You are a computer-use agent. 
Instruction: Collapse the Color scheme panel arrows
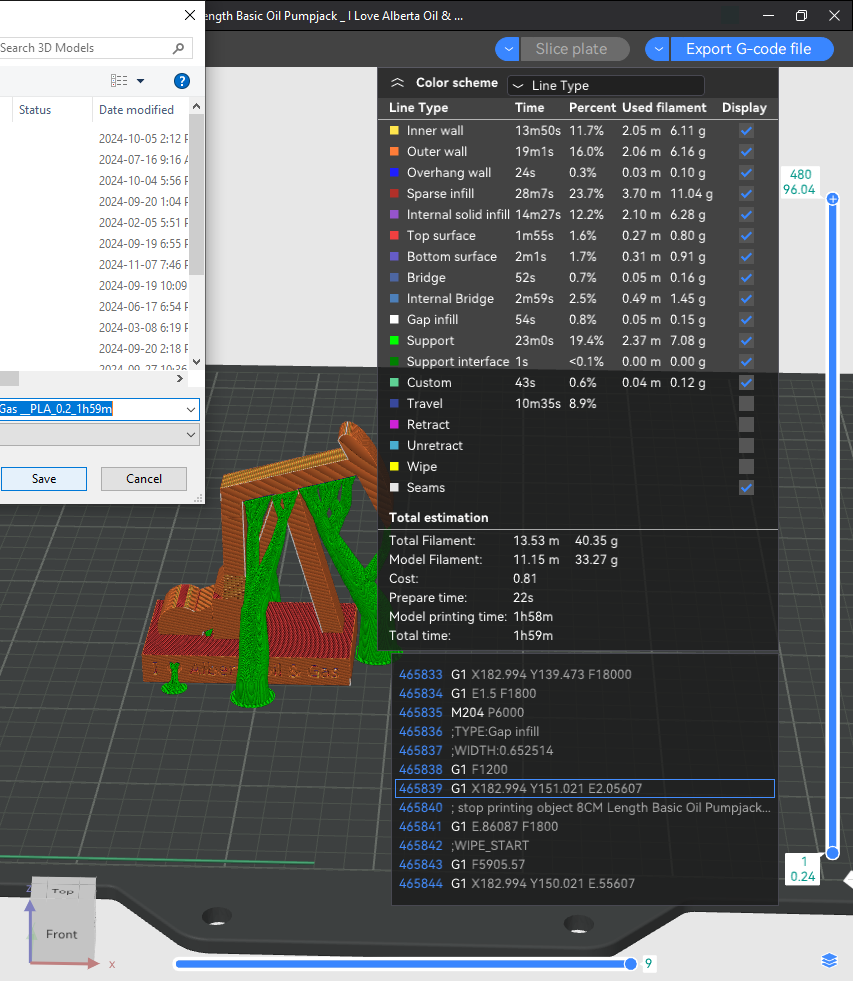(397, 83)
